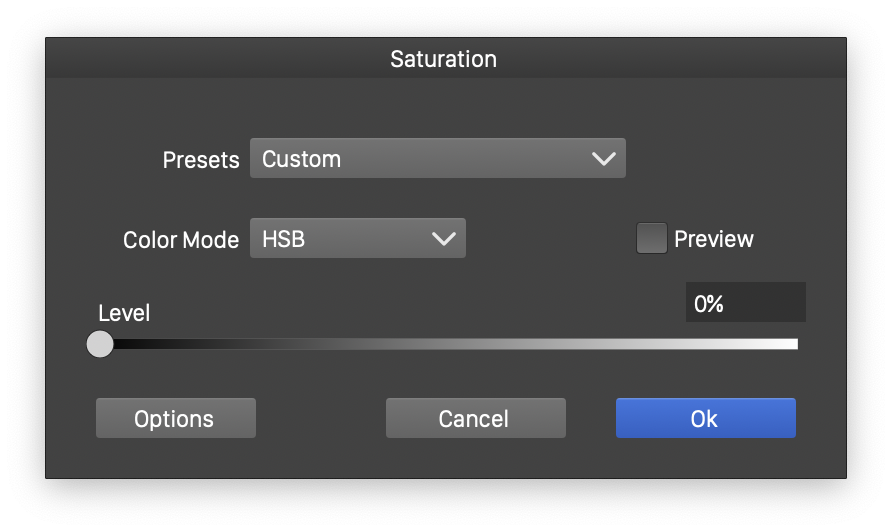892x532 pixels.
Task: Open the Color Mode dropdown
Action: (x=357, y=239)
